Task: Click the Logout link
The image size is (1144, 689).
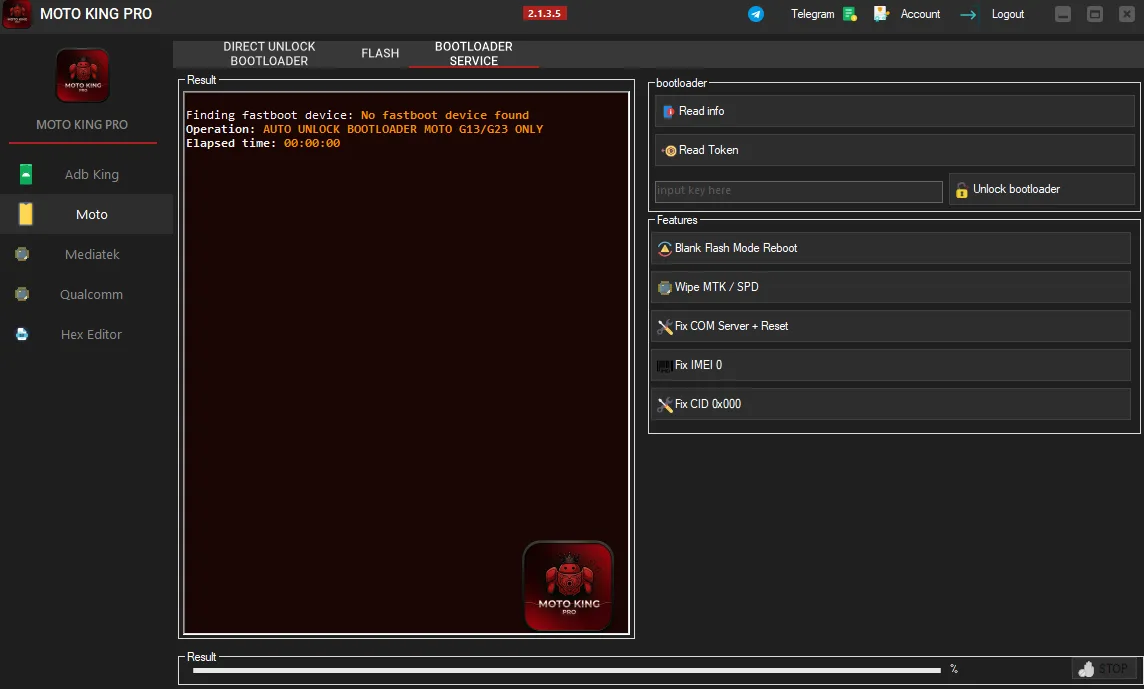Action: click(x=1008, y=14)
